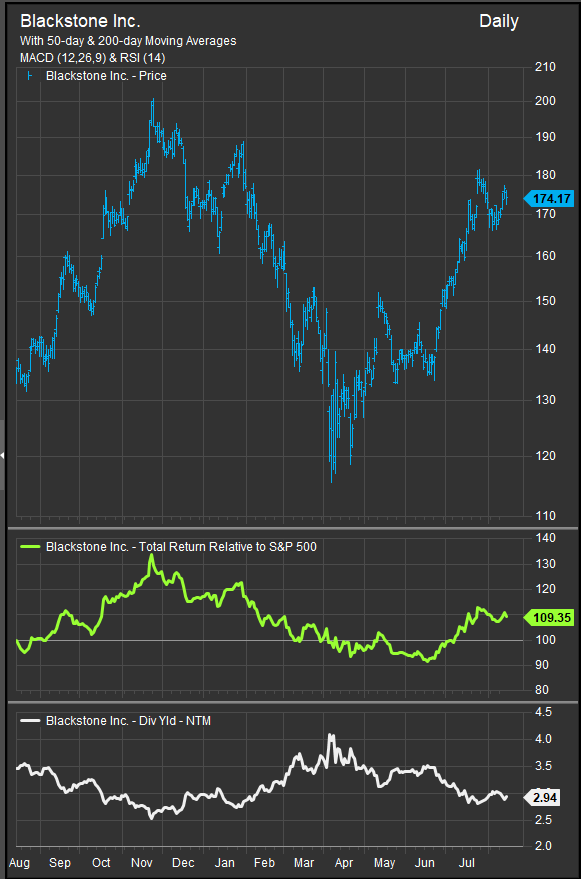Screen dimensions: 581x879
Task: Click the 2.5 dividend yield axis label
Action: coord(545,821)
